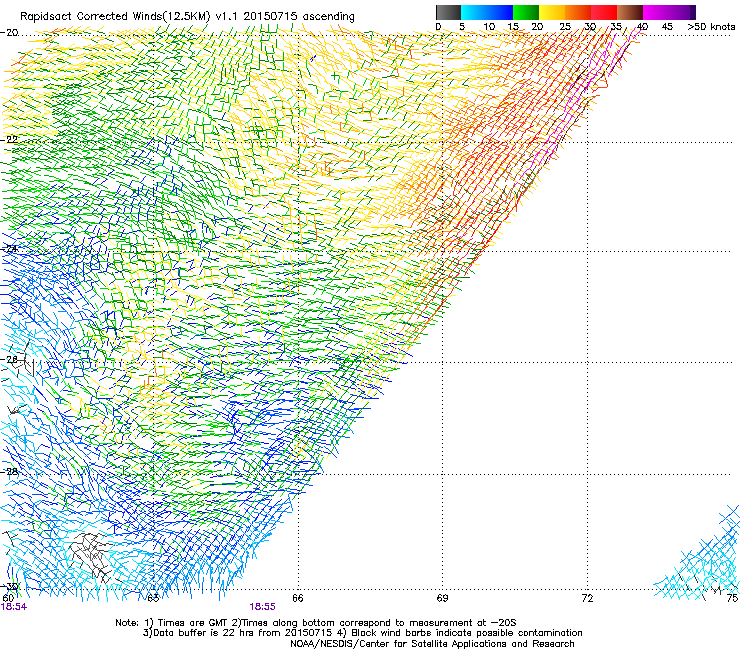Click the brown 35–40 knot legend swatch
Viewport: 740px width, 650px height.
630,12
